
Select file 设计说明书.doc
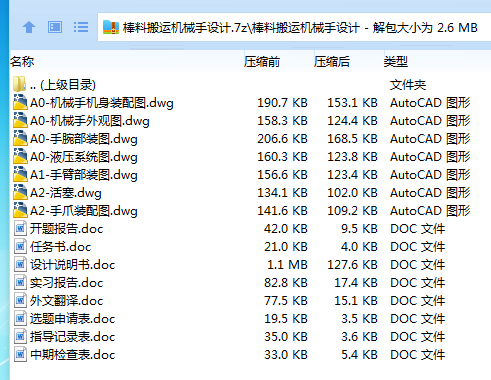pos(73,265)
